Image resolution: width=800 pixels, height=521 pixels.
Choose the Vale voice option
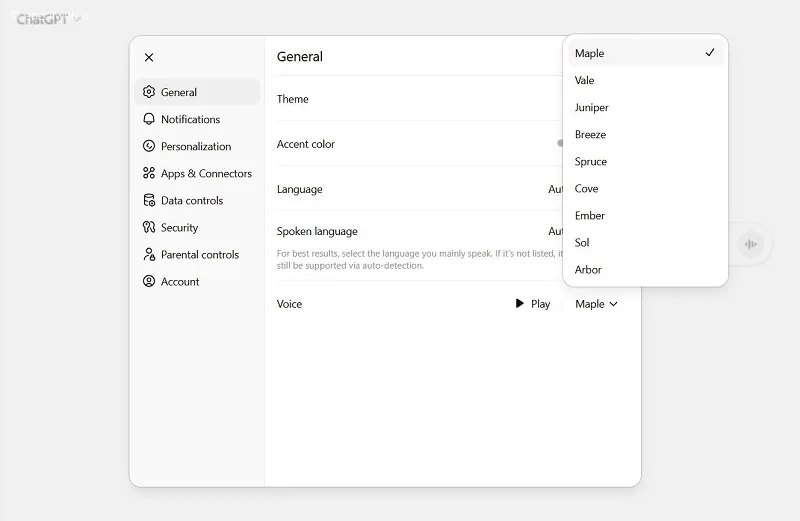coord(585,80)
